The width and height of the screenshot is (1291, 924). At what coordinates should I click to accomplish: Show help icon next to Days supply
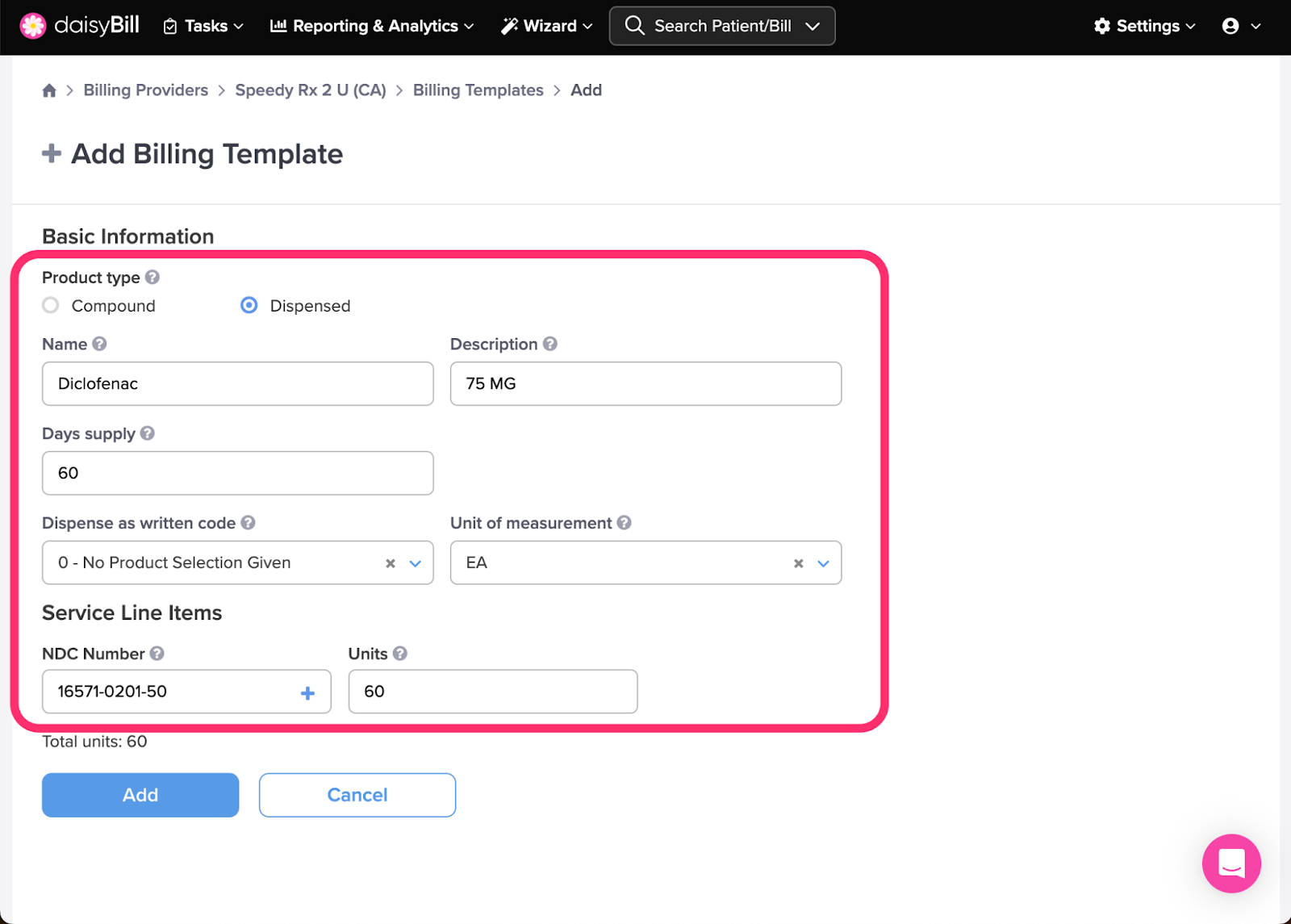click(x=148, y=433)
